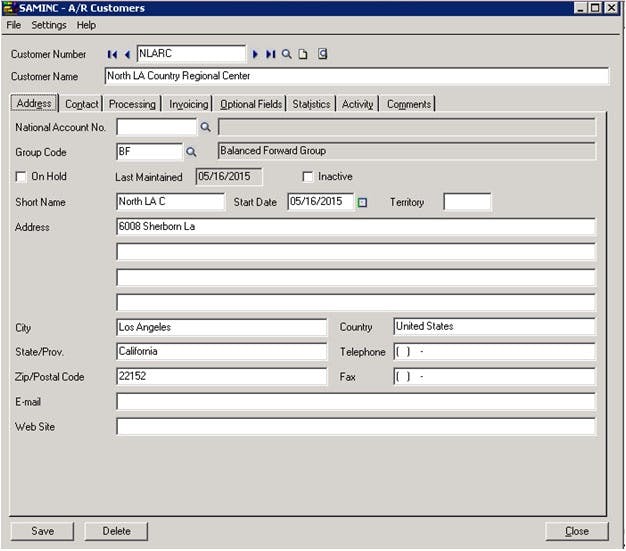Open Customer Number finder magnifier
626x551 pixels.
(x=286, y=54)
